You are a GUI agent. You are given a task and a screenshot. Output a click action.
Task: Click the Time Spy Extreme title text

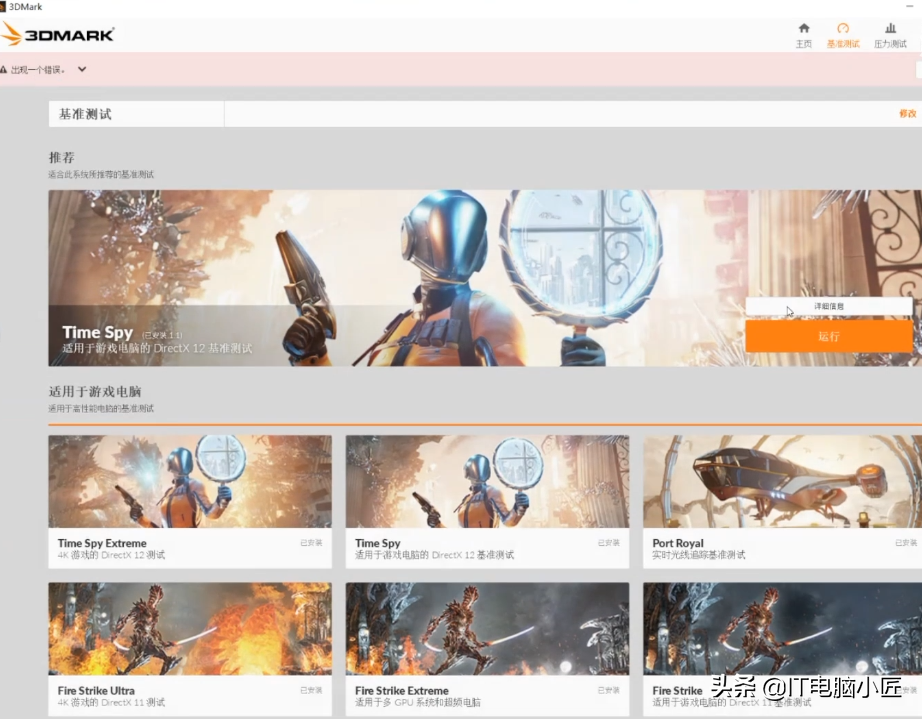(102, 543)
